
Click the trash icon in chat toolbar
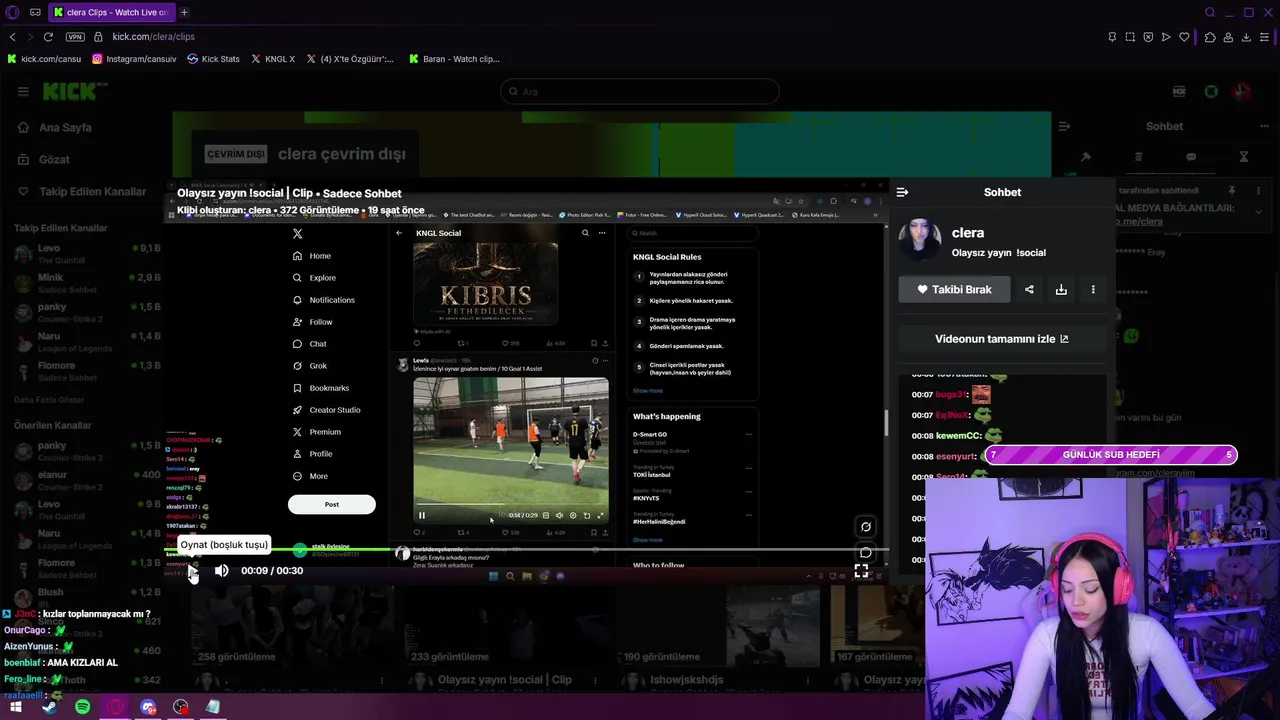(1138, 157)
